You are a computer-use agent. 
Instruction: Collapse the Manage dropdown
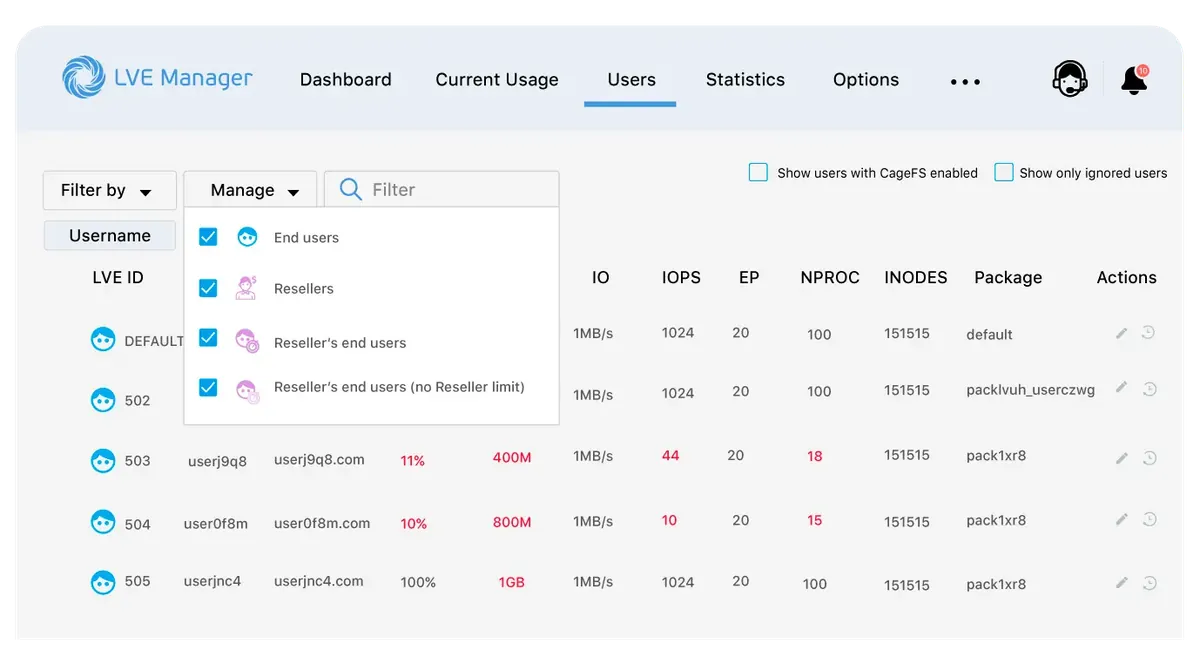coord(250,190)
